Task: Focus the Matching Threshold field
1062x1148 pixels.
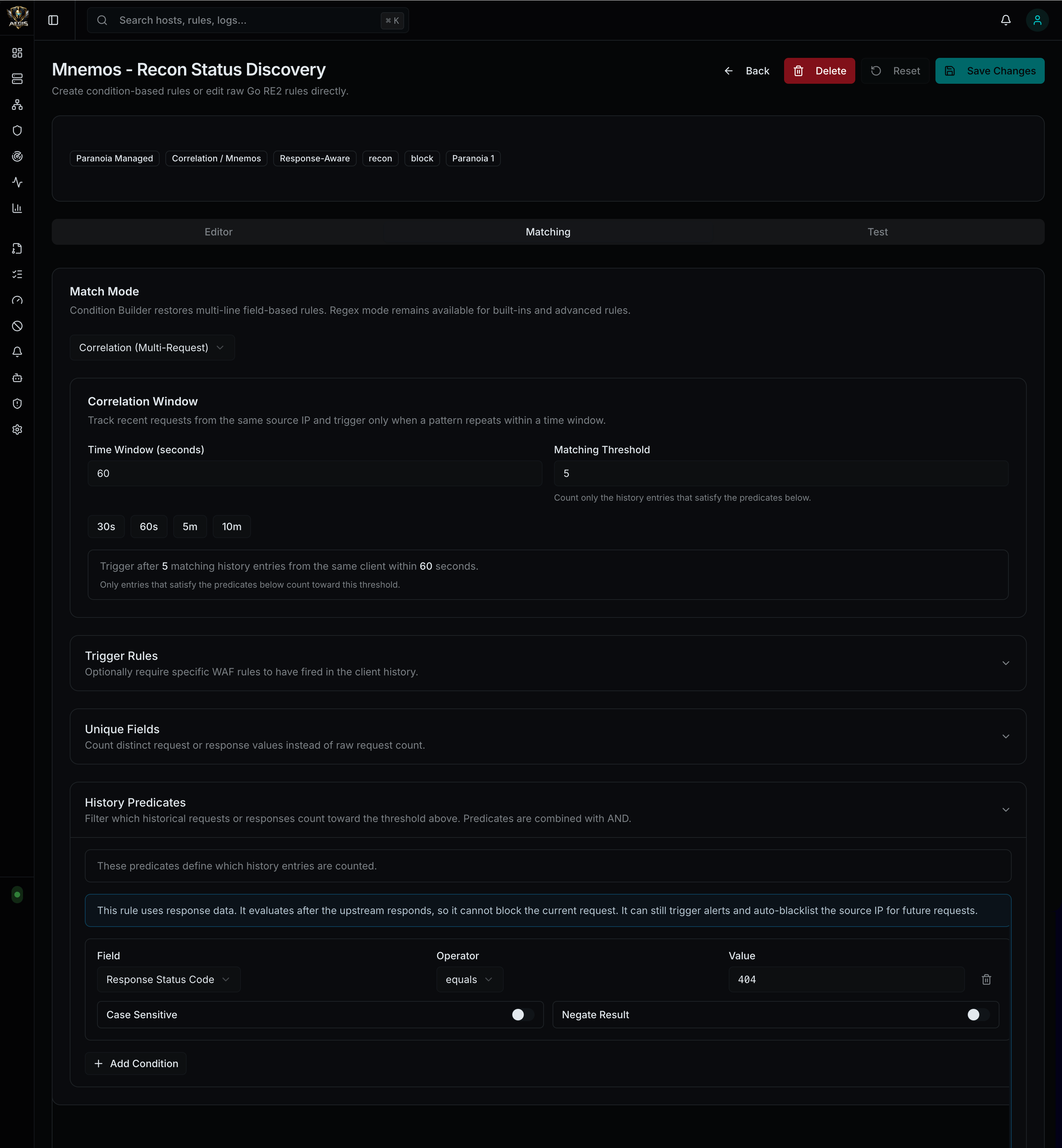Action: coord(781,473)
